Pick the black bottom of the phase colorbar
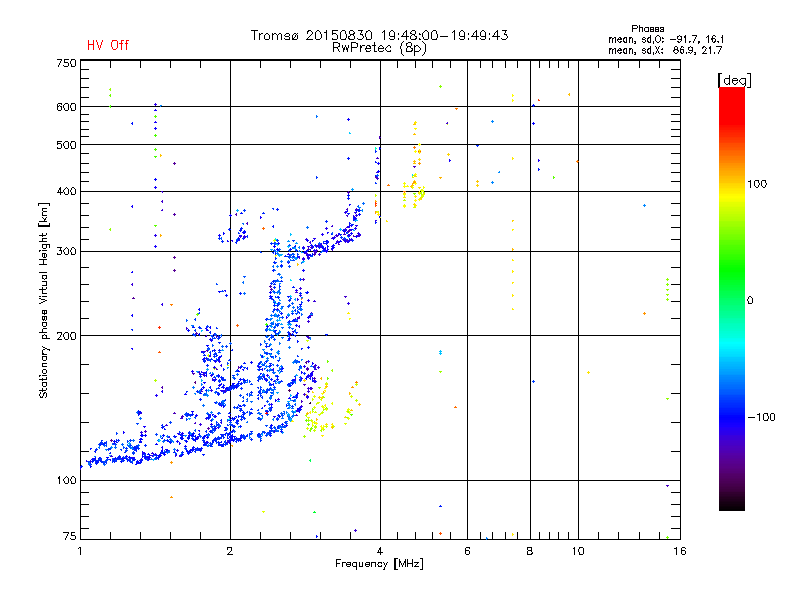The image size is (800, 600). [732, 503]
